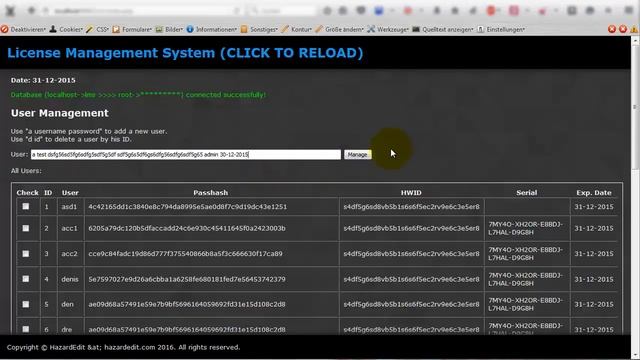
Task: Reload via the License Management System title
Action: (185, 53)
